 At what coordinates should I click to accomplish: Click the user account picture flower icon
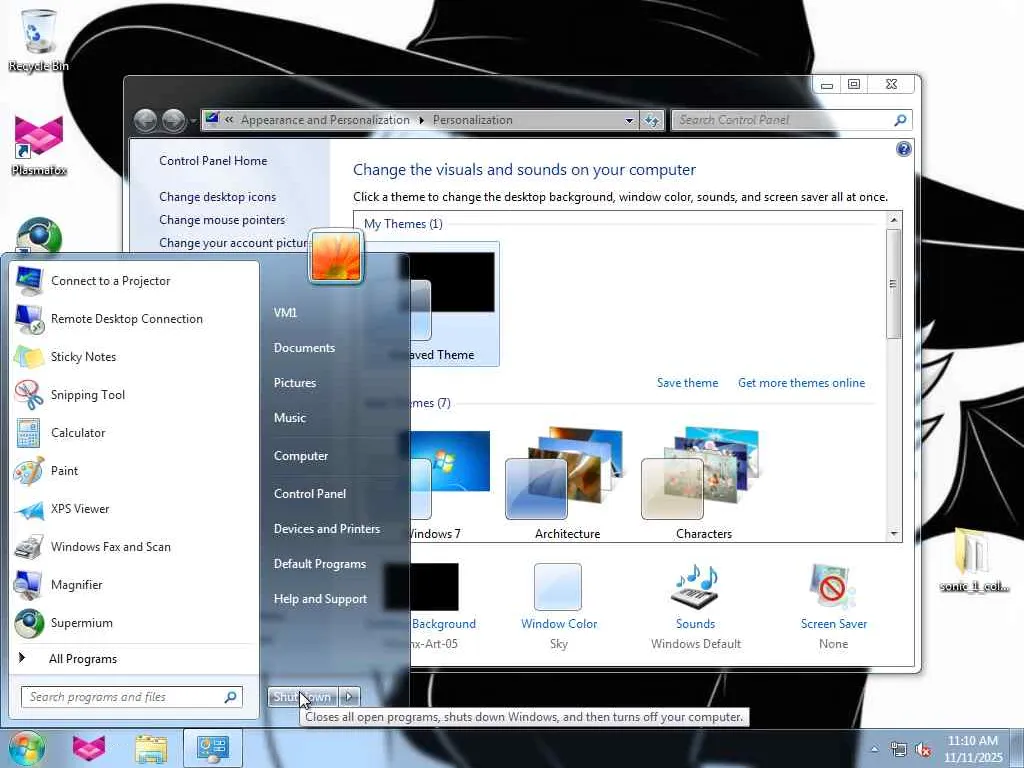click(336, 257)
